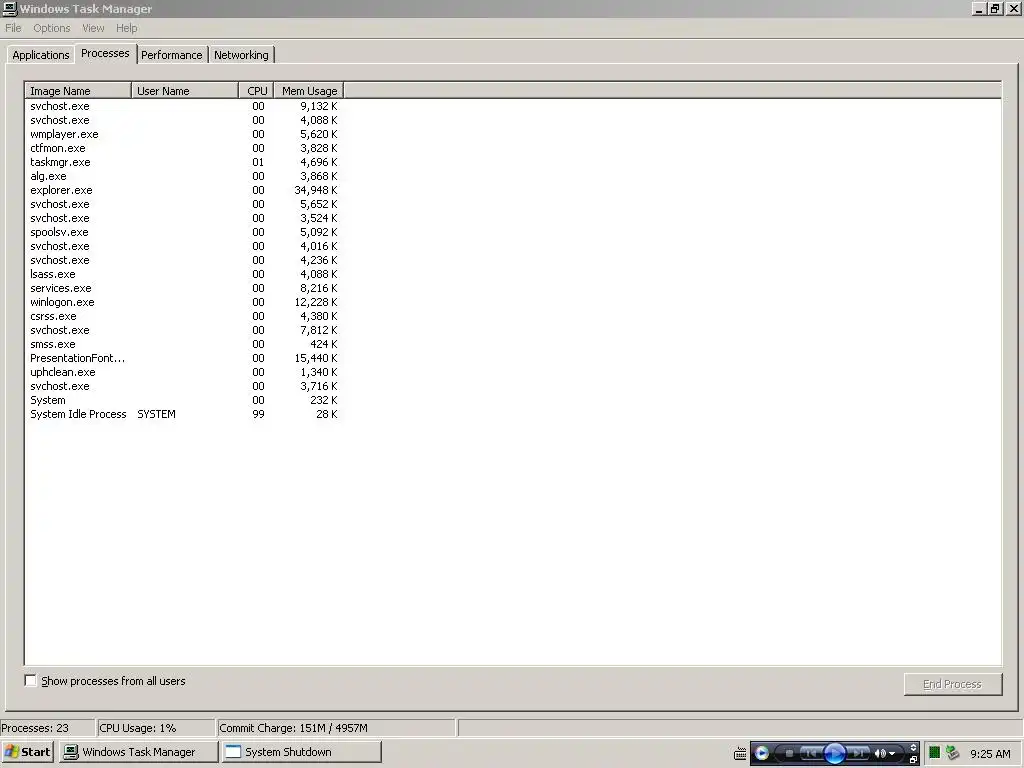Switch to the Performance tab

(172, 55)
